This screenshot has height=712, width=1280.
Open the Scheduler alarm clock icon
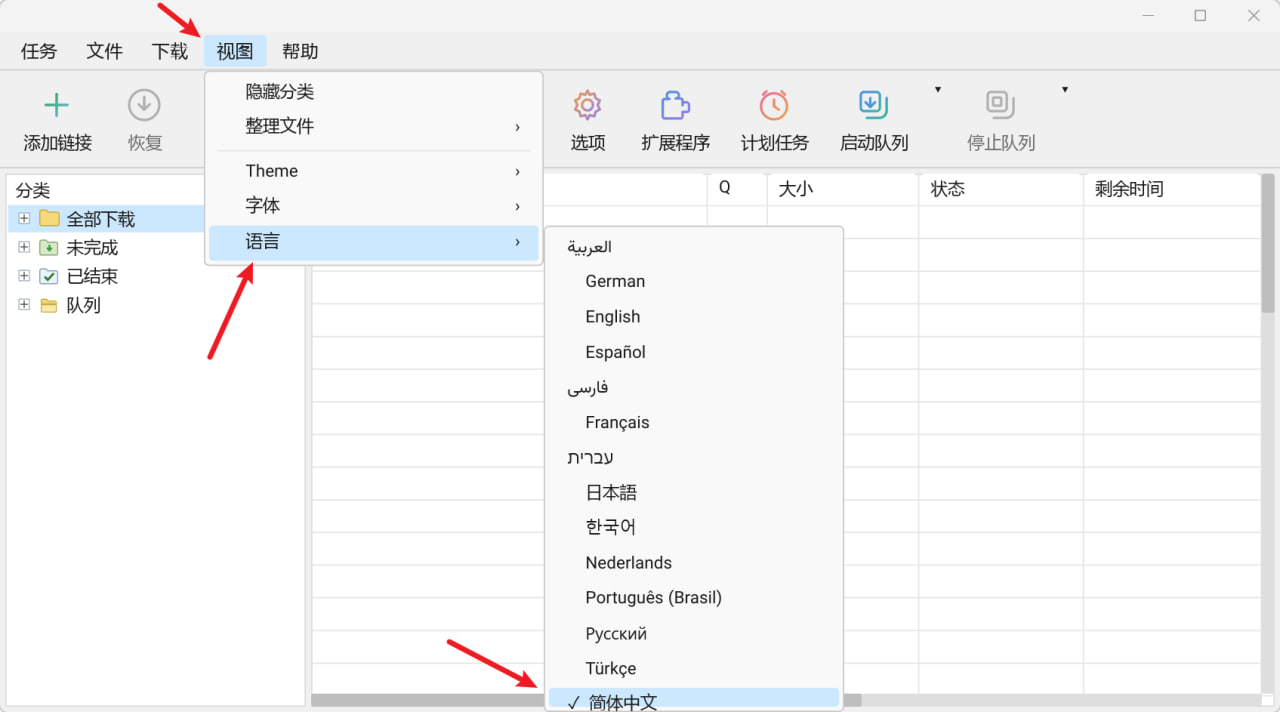coord(773,104)
